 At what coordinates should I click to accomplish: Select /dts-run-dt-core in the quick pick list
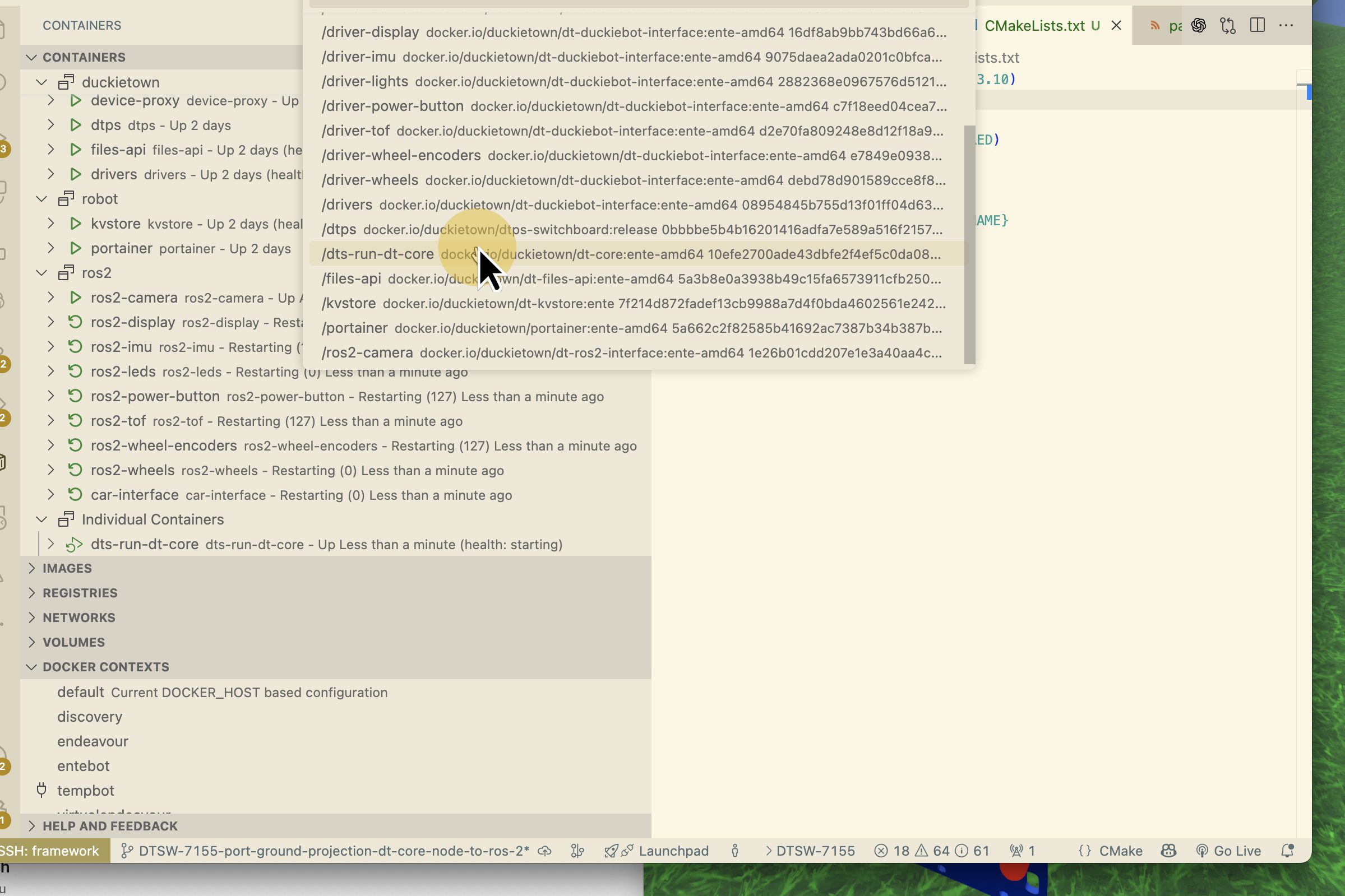coord(378,254)
